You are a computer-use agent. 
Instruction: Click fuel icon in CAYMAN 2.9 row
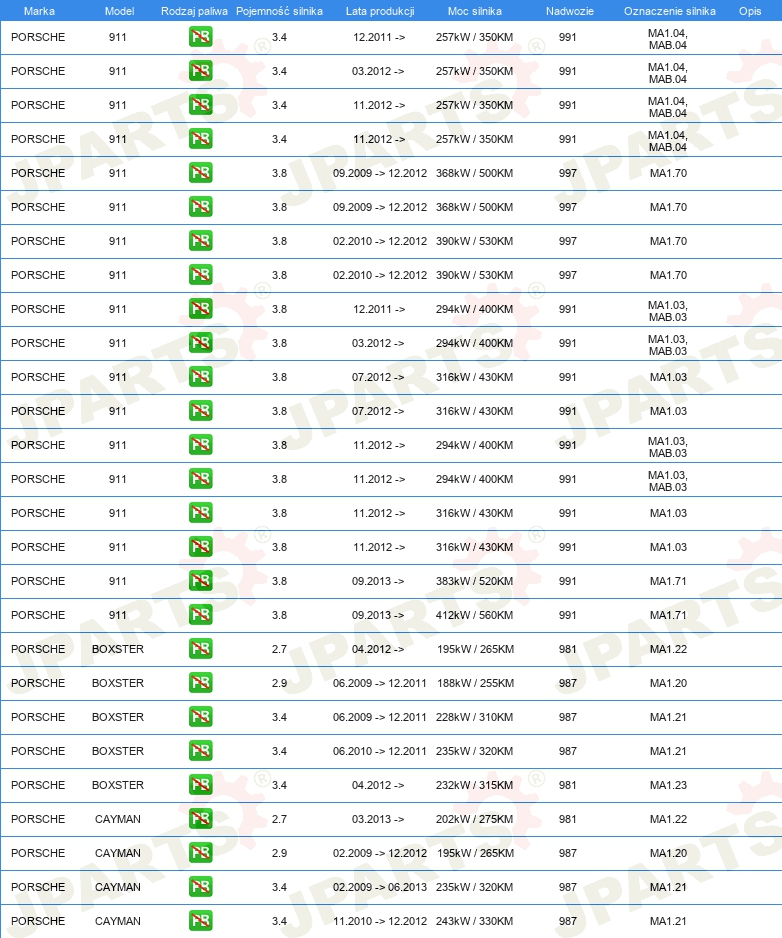point(200,853)
